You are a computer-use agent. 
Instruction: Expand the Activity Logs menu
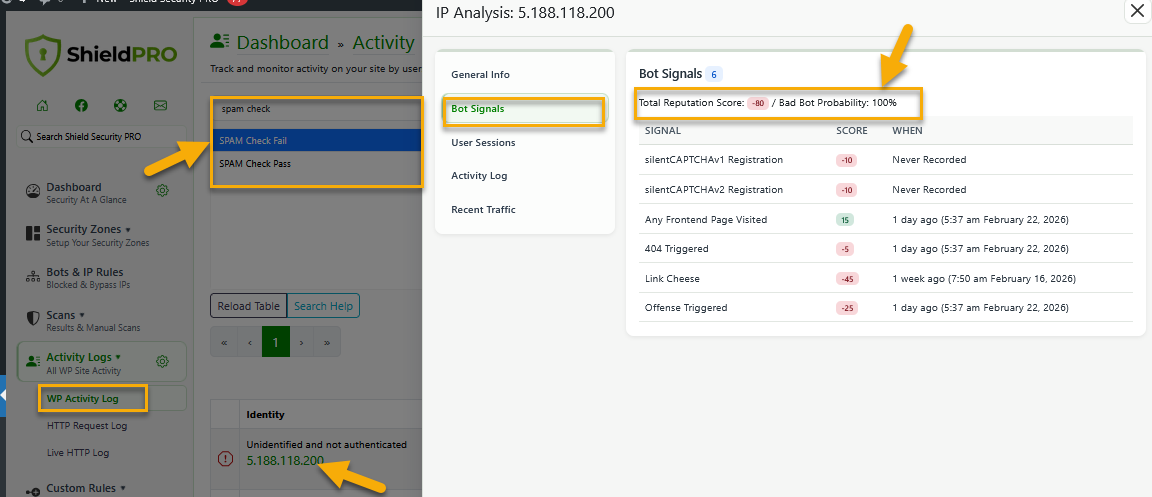(x=102, y=362)
